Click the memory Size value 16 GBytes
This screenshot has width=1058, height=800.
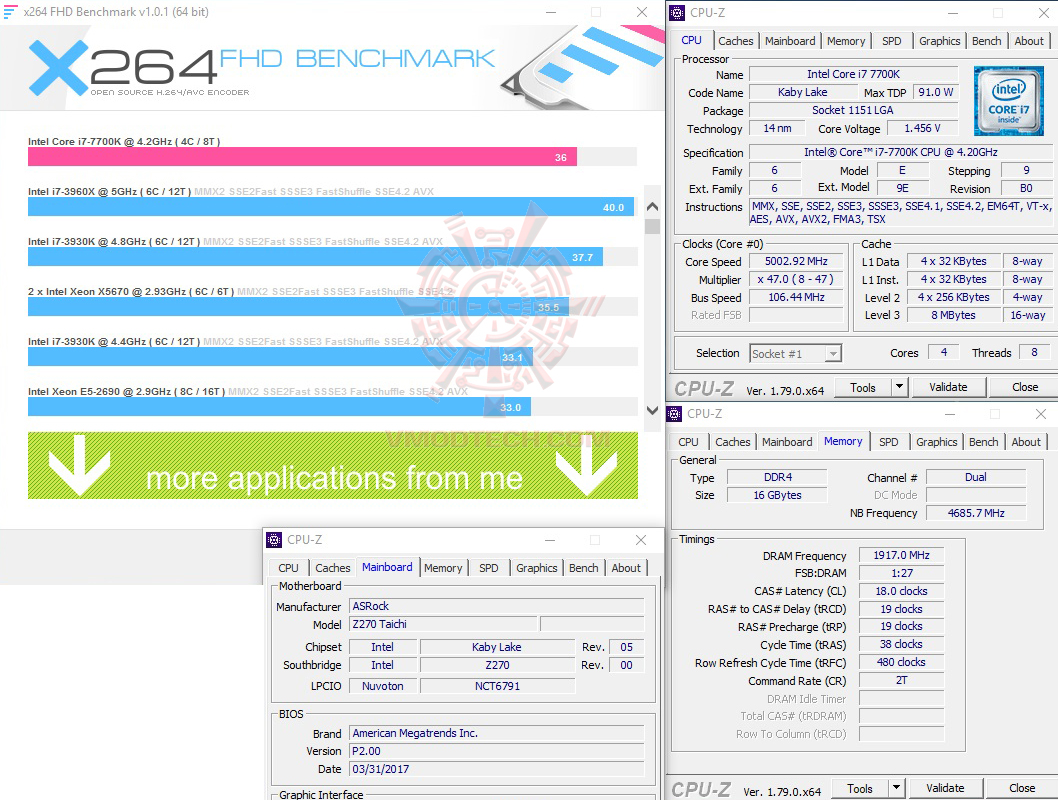point(777,495)
